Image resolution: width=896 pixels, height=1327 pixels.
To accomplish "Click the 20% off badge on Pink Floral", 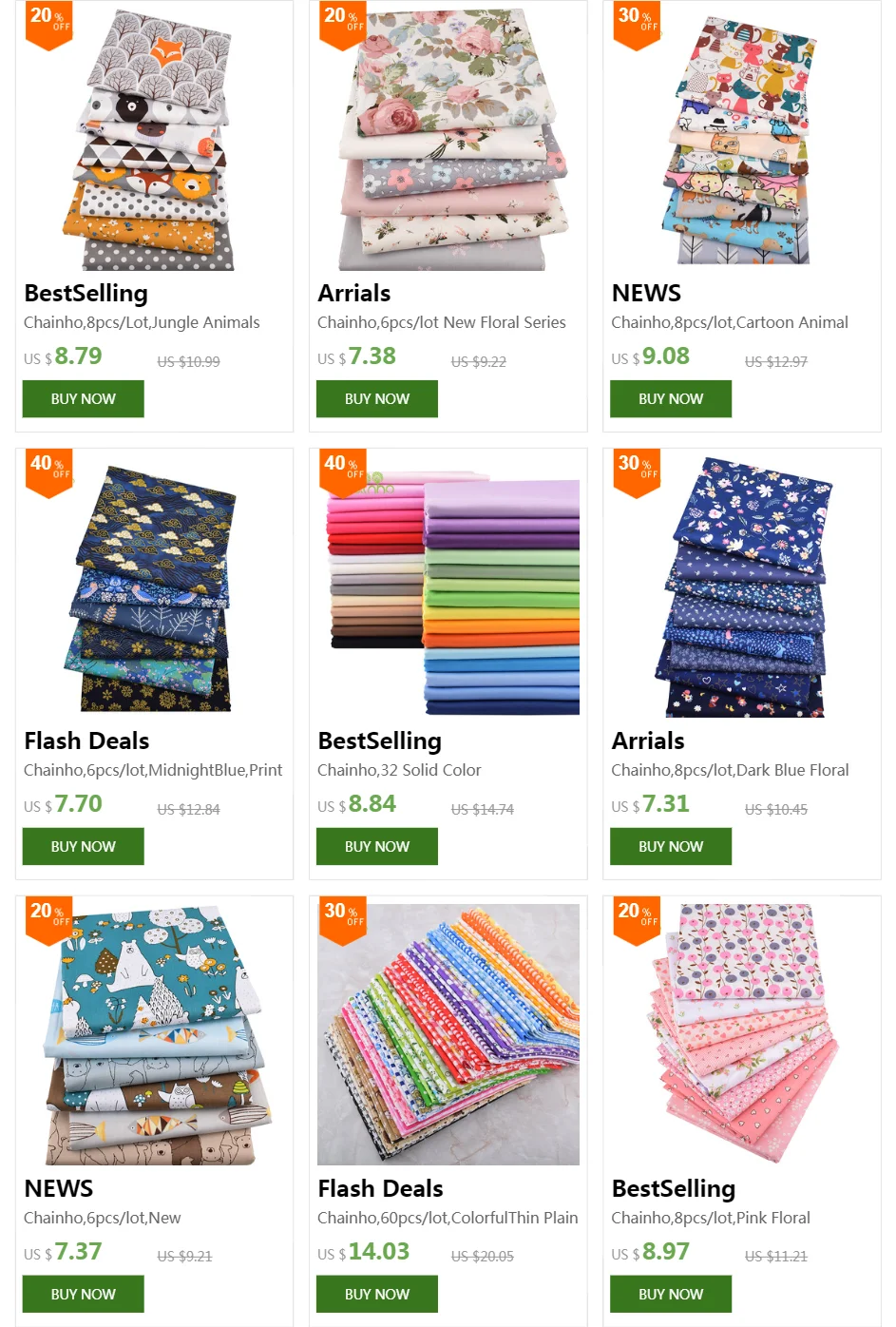I will [637, 920].
